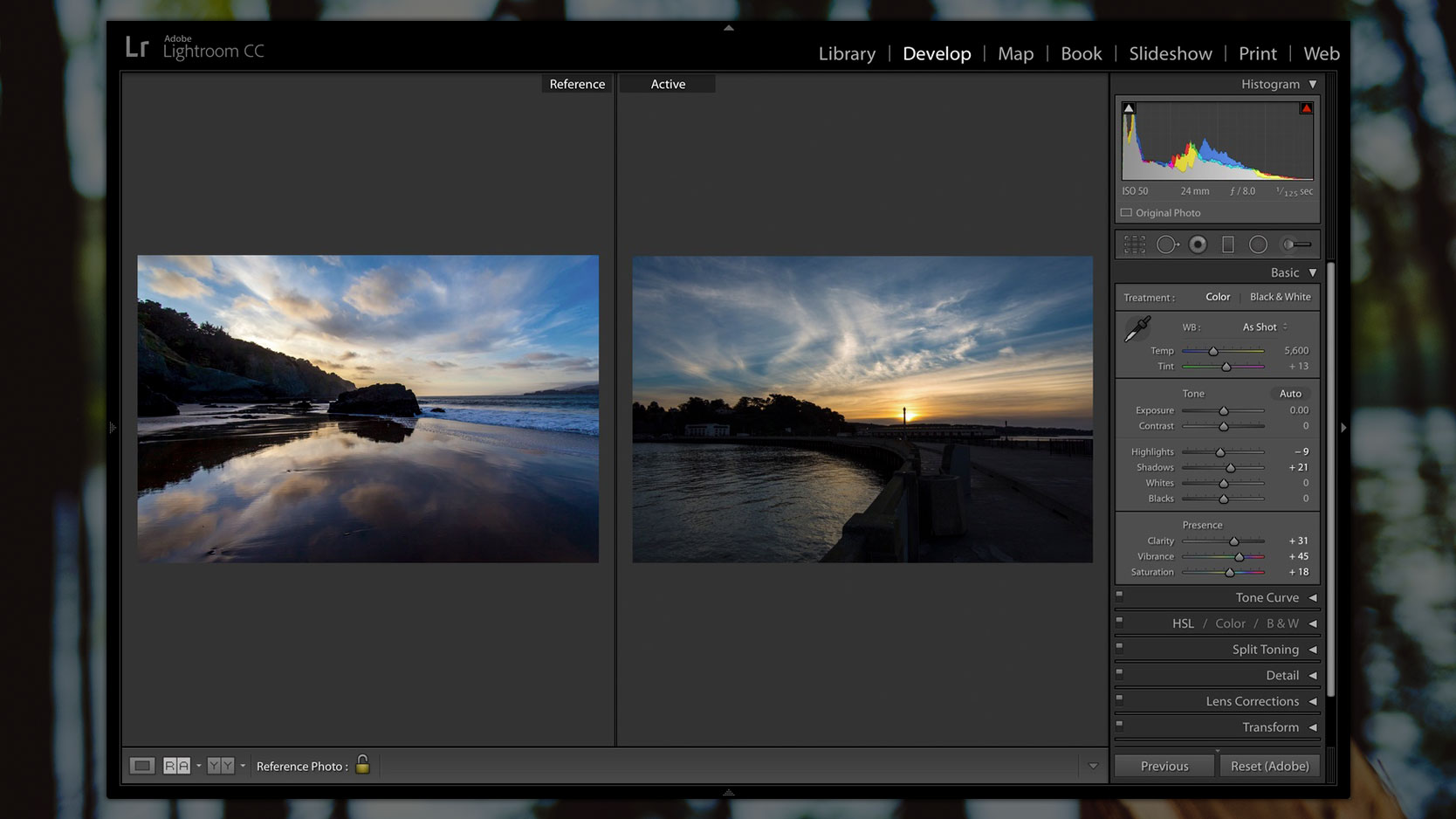Check the Original Photo checkbox
This screenshot has height=819, width=1456.
[x=1126, y=212]
